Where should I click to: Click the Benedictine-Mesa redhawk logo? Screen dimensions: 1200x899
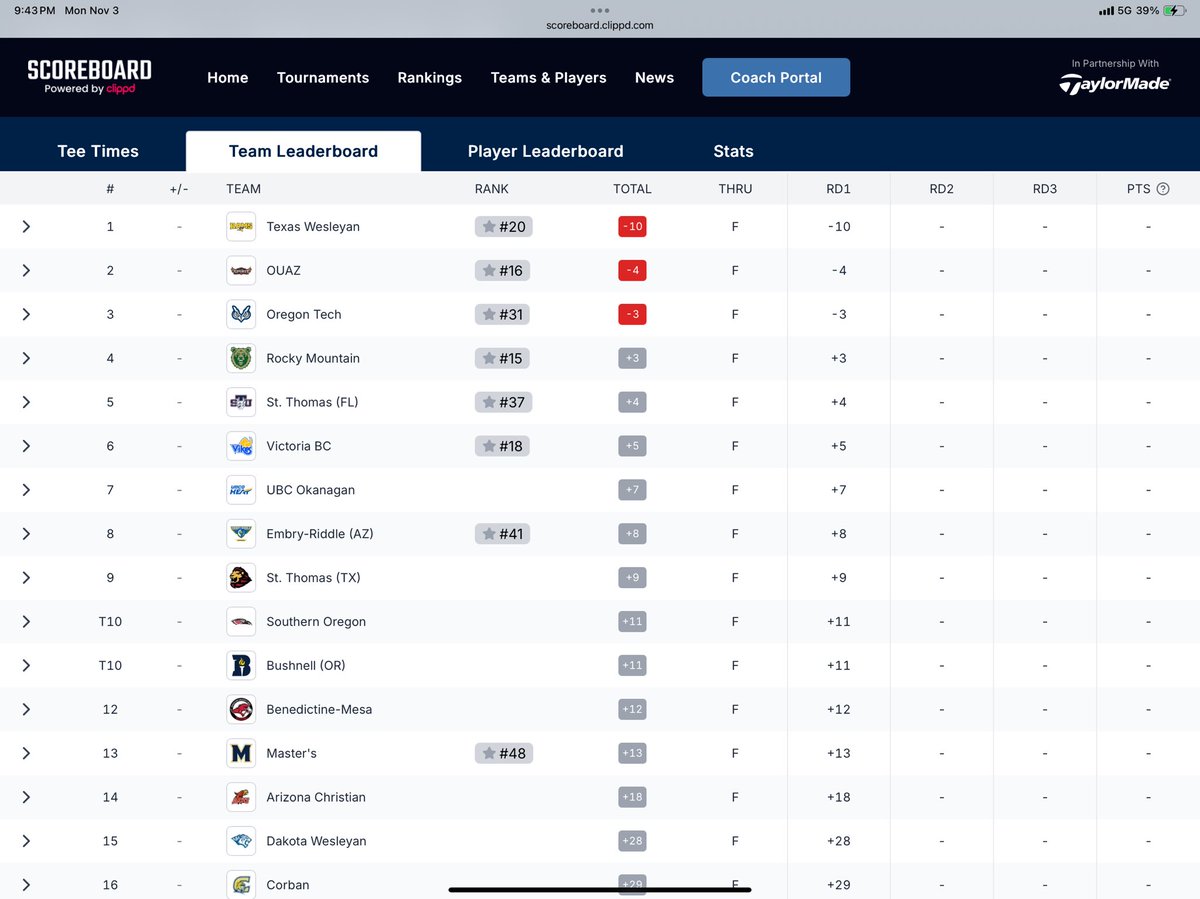(241, 710)
